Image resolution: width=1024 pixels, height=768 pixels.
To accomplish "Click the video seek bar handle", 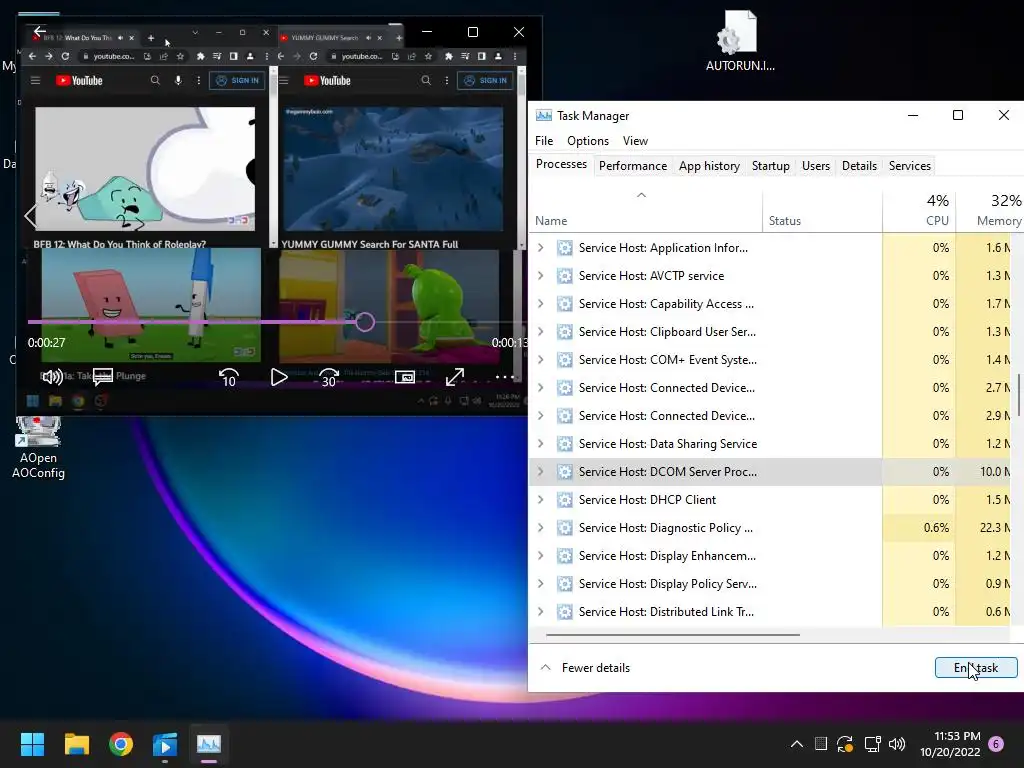I will click(365, 322).
